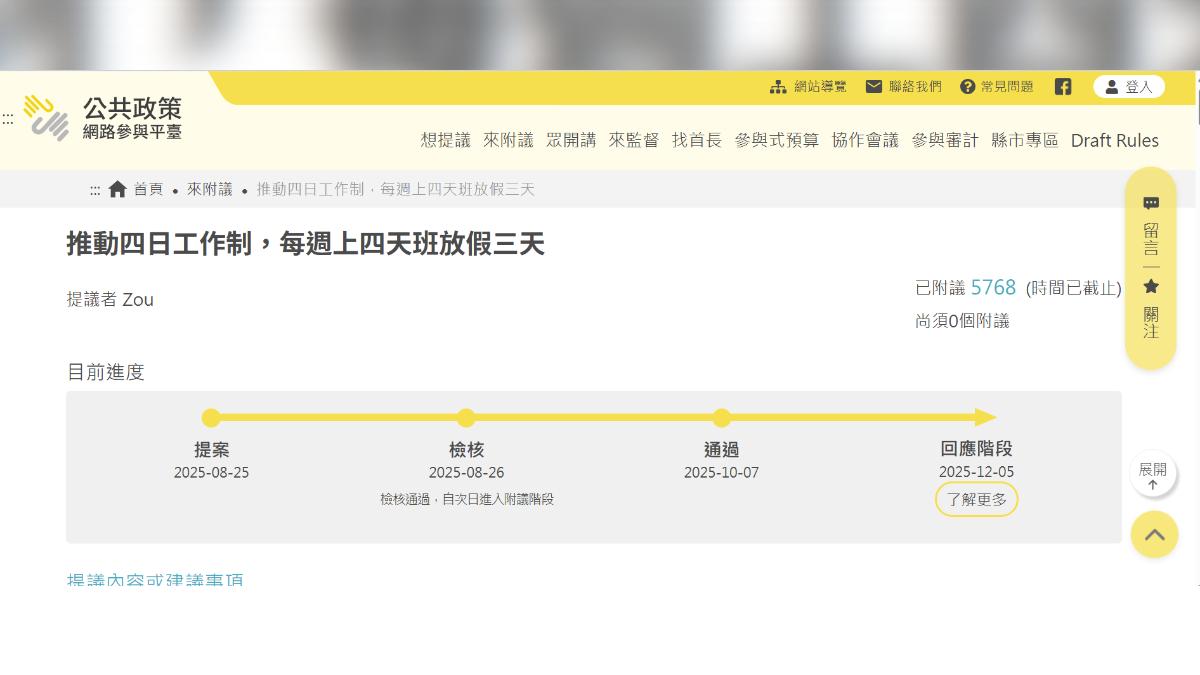Open the Facebook page icon

point(1062,87)
